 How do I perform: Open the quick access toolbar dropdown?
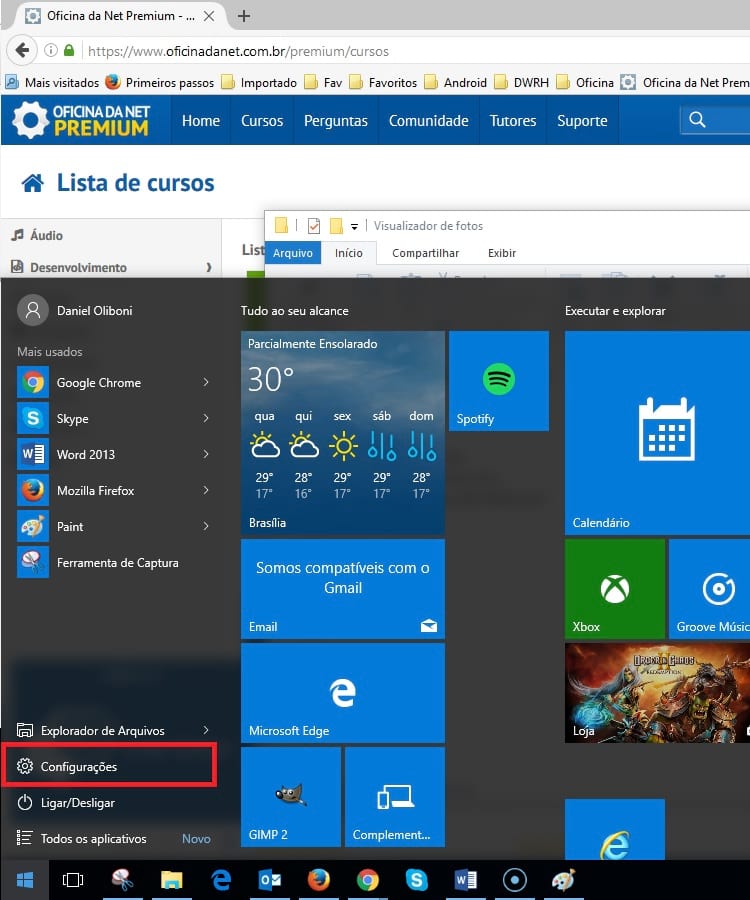tap(355, 226)
